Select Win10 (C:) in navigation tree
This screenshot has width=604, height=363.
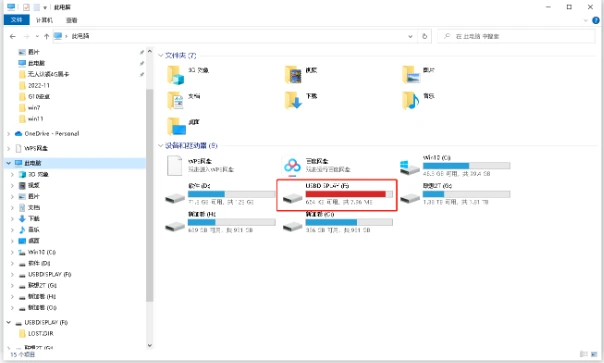pos(37,252)
